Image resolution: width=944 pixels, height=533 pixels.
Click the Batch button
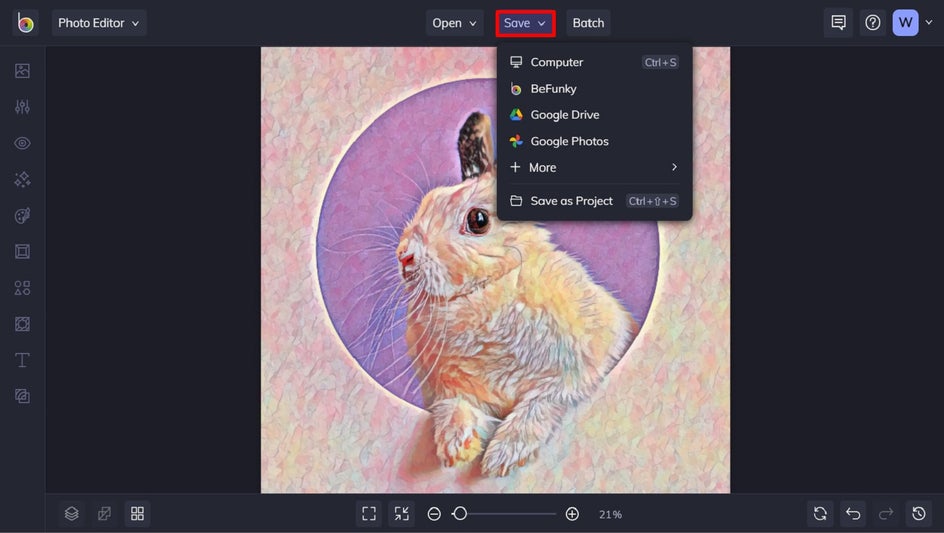pos(588,23)
